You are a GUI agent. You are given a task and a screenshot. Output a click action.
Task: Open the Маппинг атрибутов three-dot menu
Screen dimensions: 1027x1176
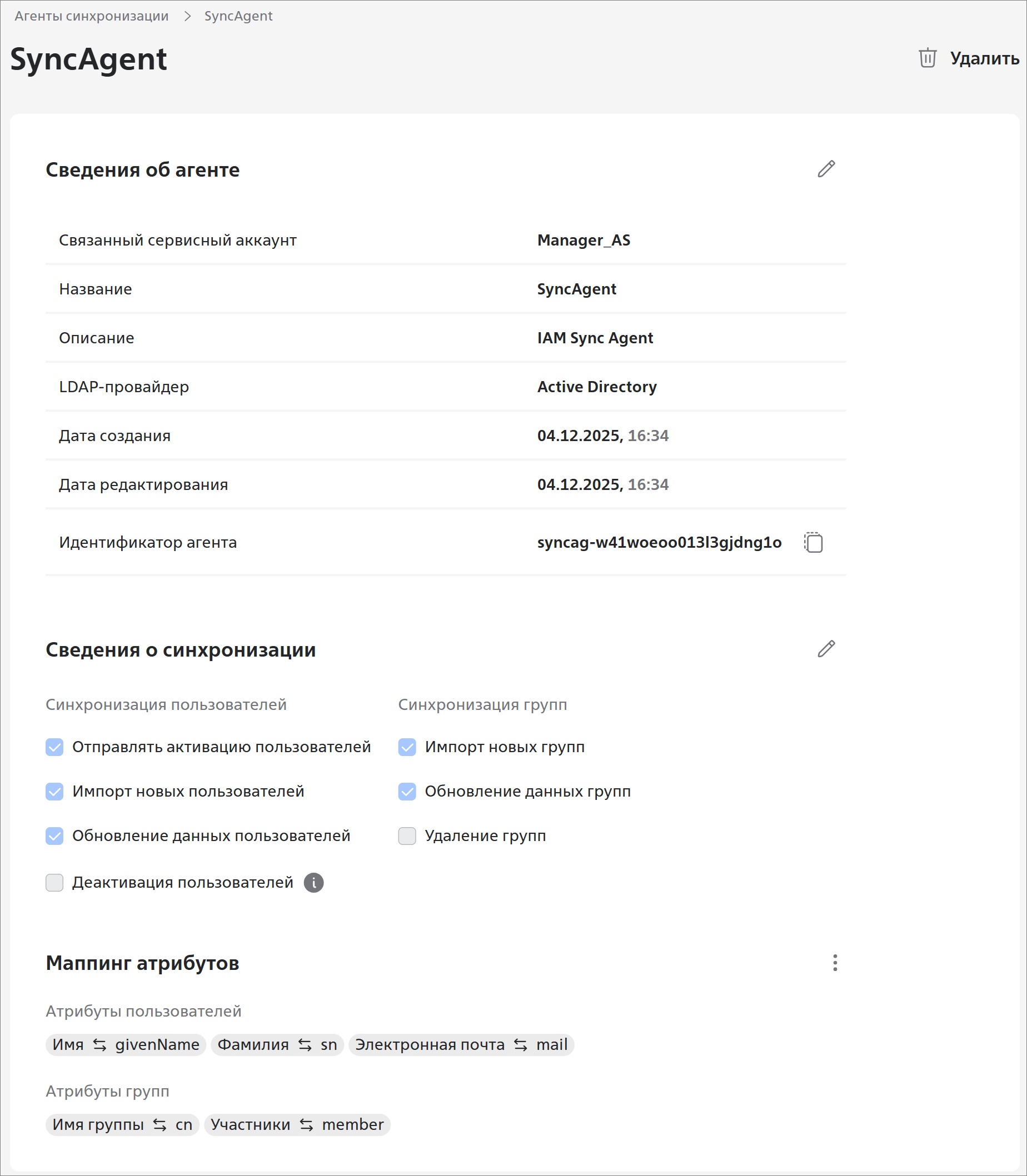pyautogui.click(x=835, y=963)
